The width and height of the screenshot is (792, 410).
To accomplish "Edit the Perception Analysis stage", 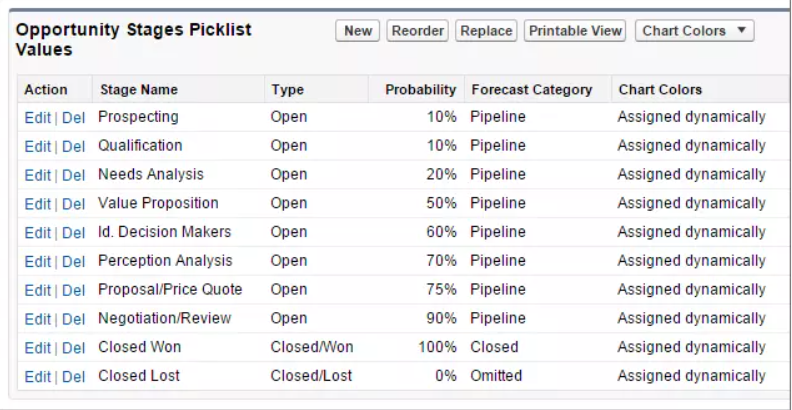I will click(37, 262).
